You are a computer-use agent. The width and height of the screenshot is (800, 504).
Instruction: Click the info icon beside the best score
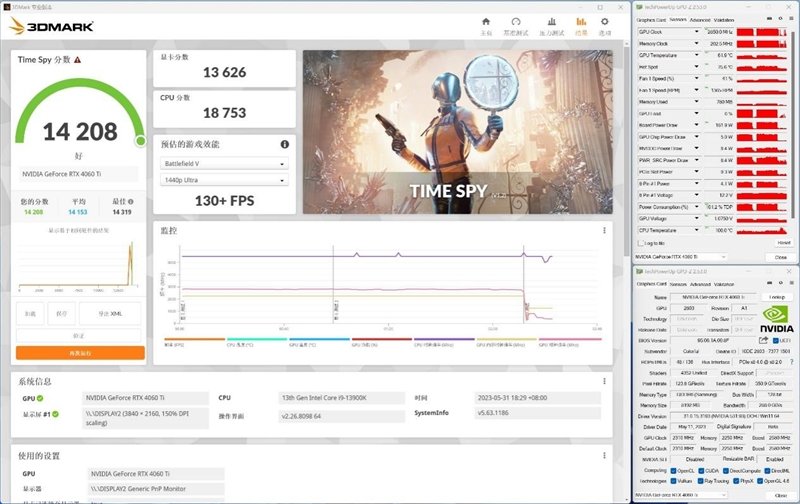131,201
